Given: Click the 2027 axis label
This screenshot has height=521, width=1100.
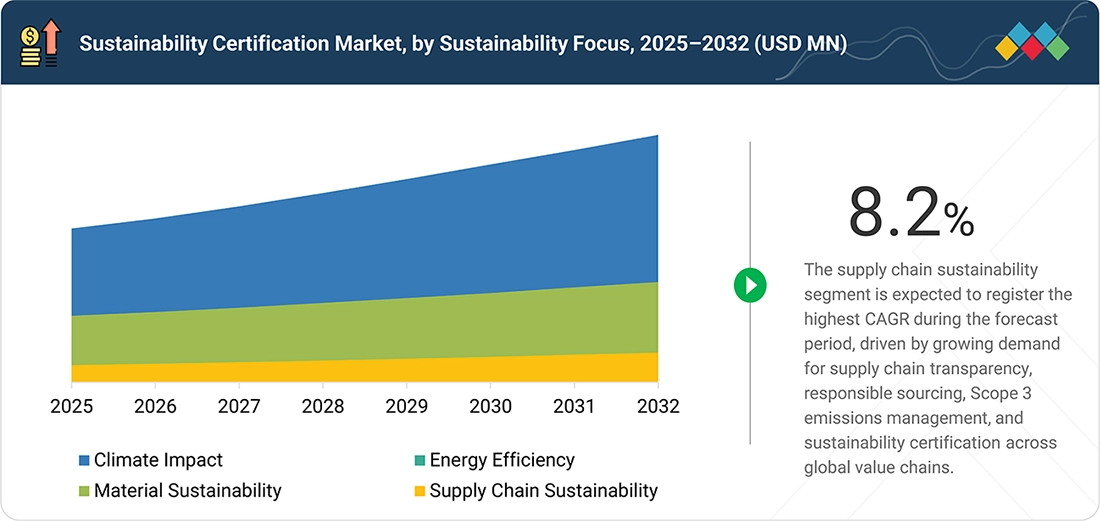Looking at the screenshot, I should pos(239,407).
